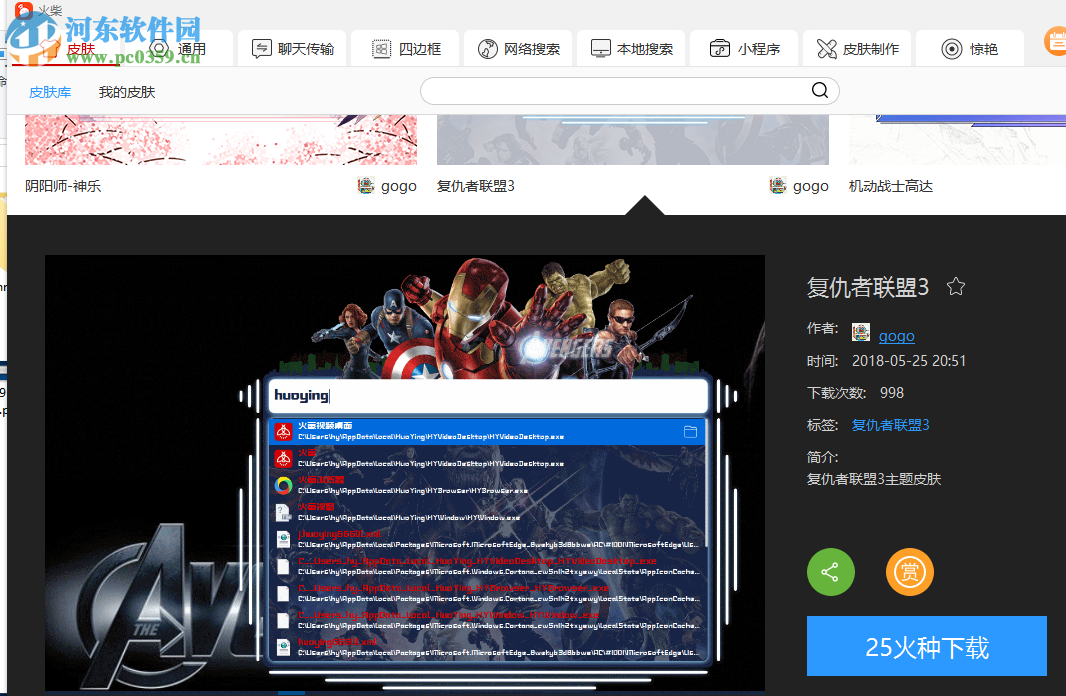Open the 本地搜索 tab
This screenshot has height=696, width=1066.
pyautogui.click(x=632, y=49)
